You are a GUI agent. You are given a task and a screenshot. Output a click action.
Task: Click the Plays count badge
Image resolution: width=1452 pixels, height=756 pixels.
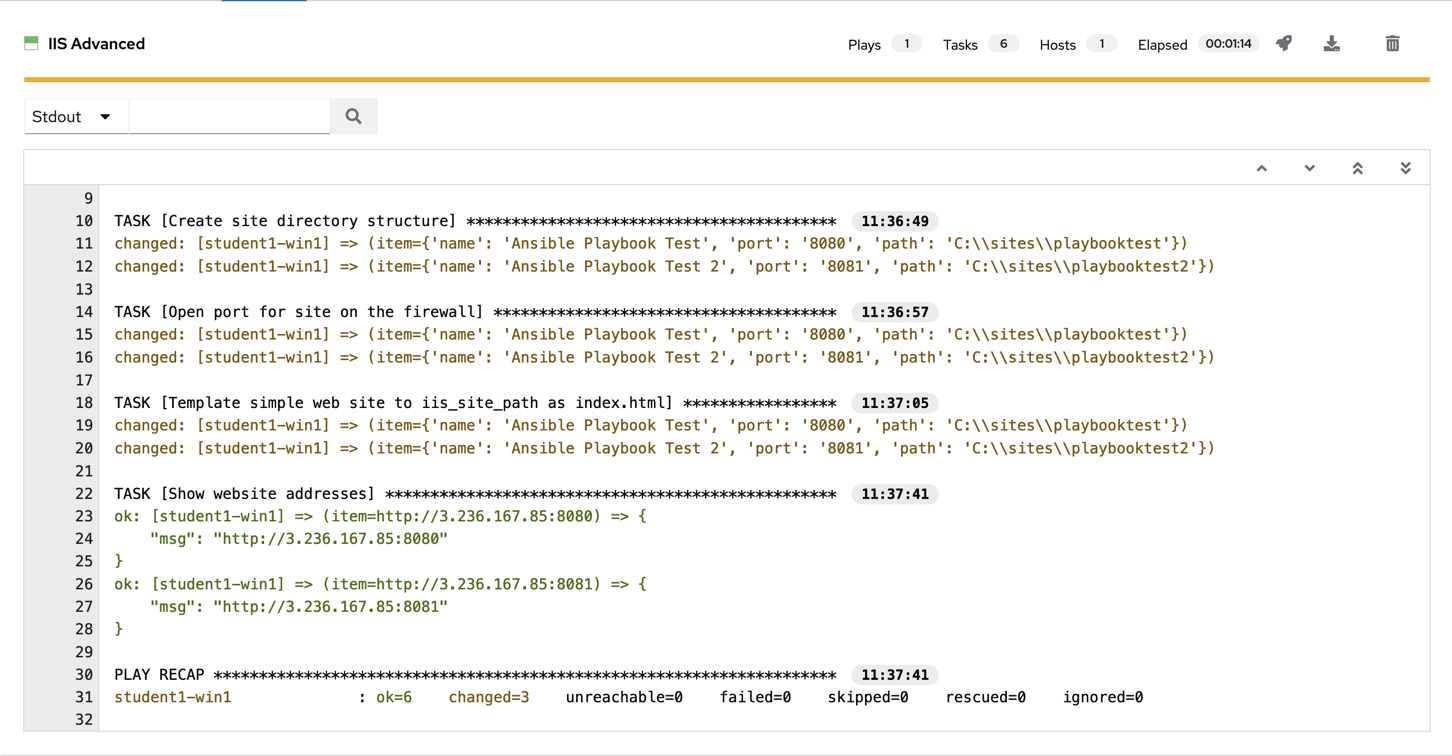click(x=906, y=44)
